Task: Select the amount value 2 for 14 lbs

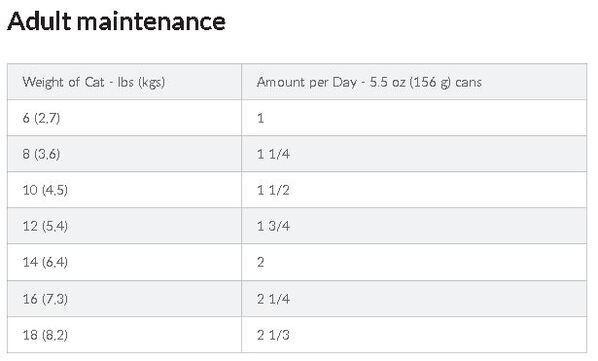Action: [260, 262]
